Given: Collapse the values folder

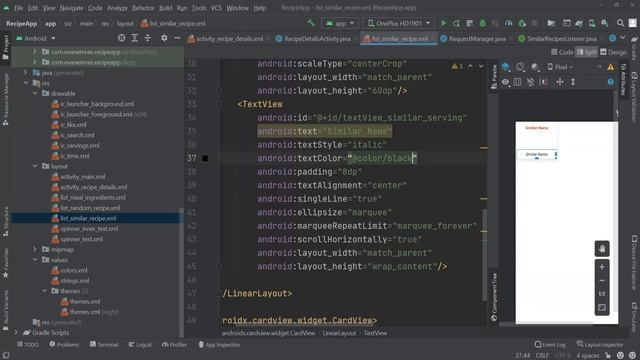Looking at the screenshot, I should tap(36, 260).
